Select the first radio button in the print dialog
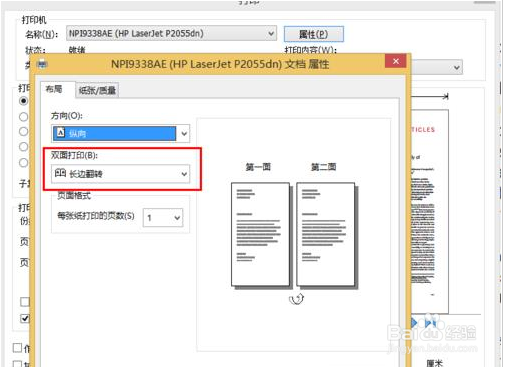This screenshot has height=367, width=505. click(23, 101)
